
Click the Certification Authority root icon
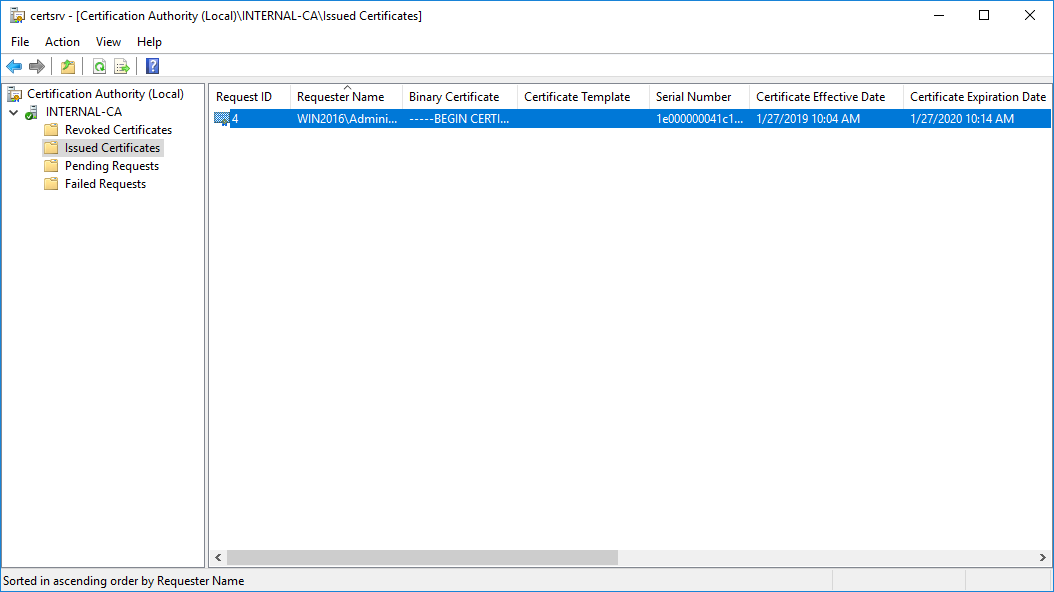(15, 94)
